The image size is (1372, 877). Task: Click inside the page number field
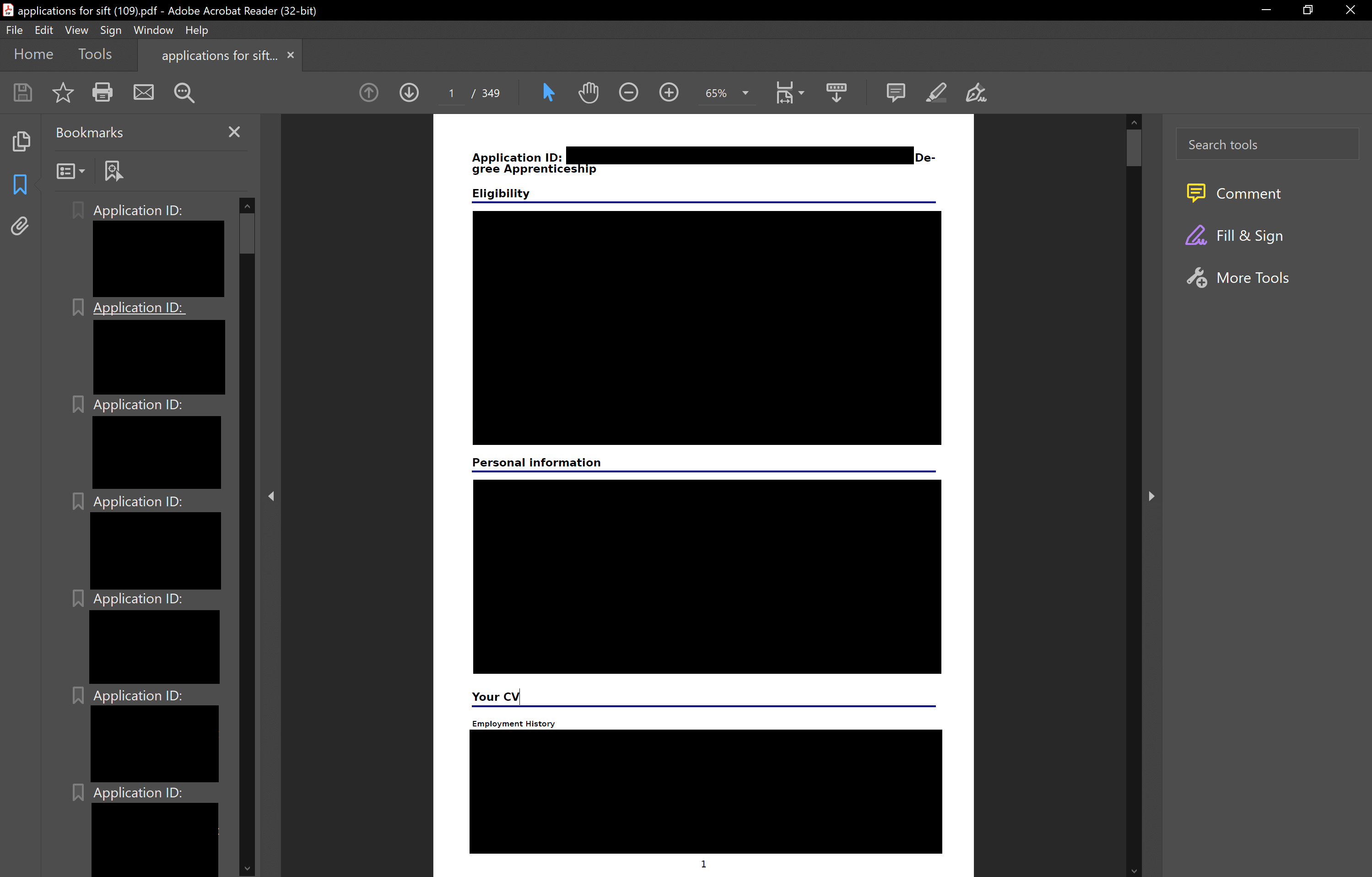[451, 93]
